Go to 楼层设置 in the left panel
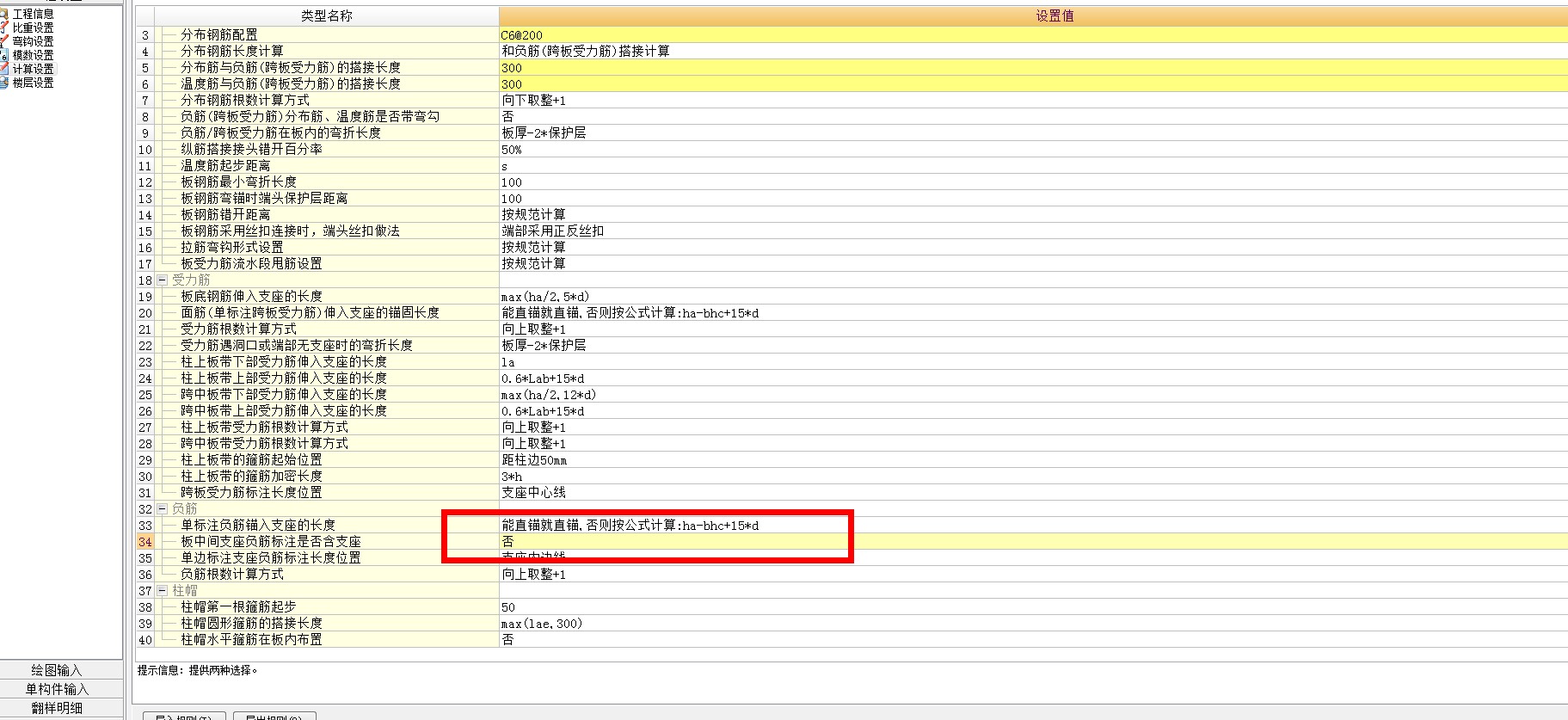The height and width of the screenshot is (720, 1568). point(33,83)
